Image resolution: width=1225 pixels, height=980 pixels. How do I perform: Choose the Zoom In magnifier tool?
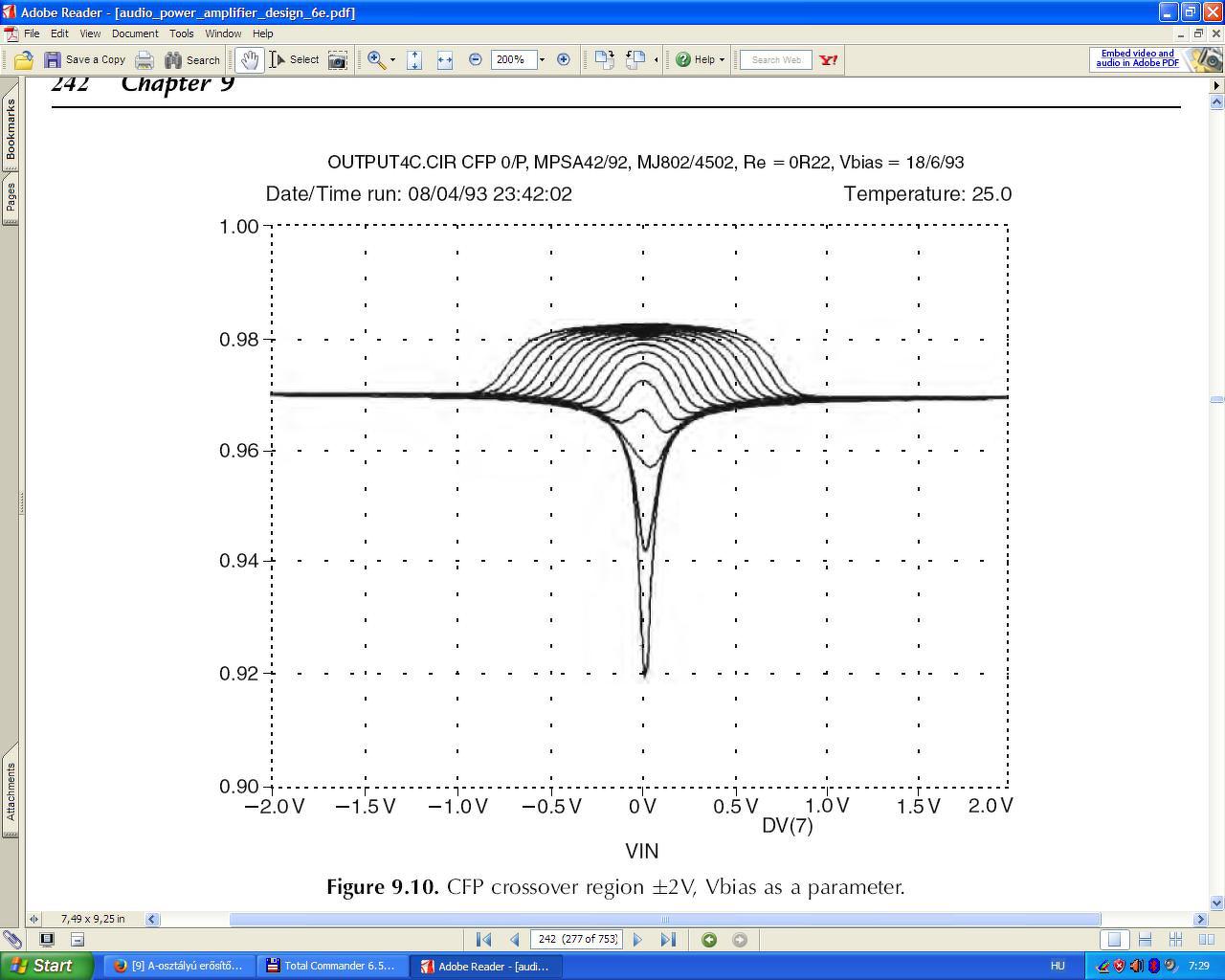[x=376, y=59]
